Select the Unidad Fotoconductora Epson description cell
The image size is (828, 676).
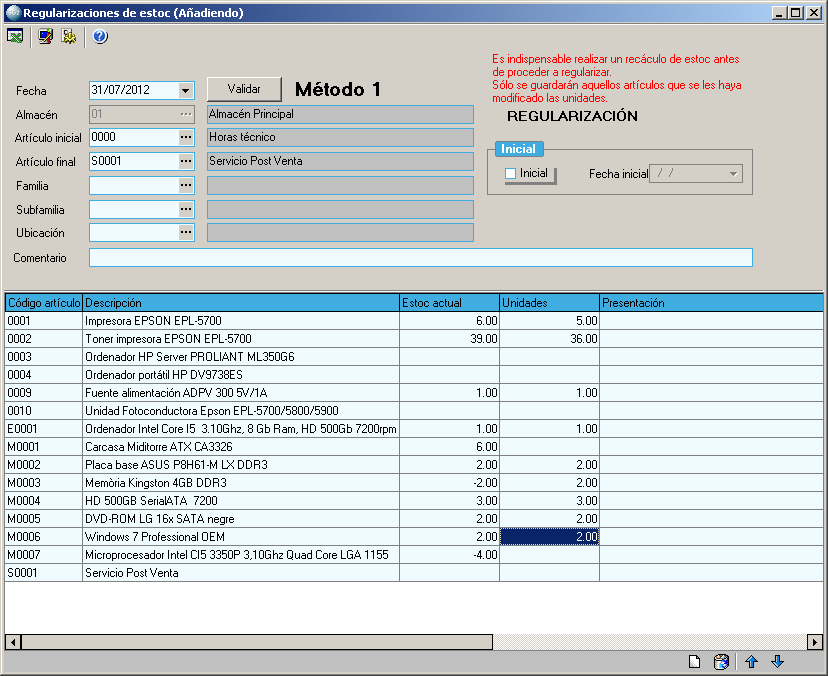pos(241,410)
